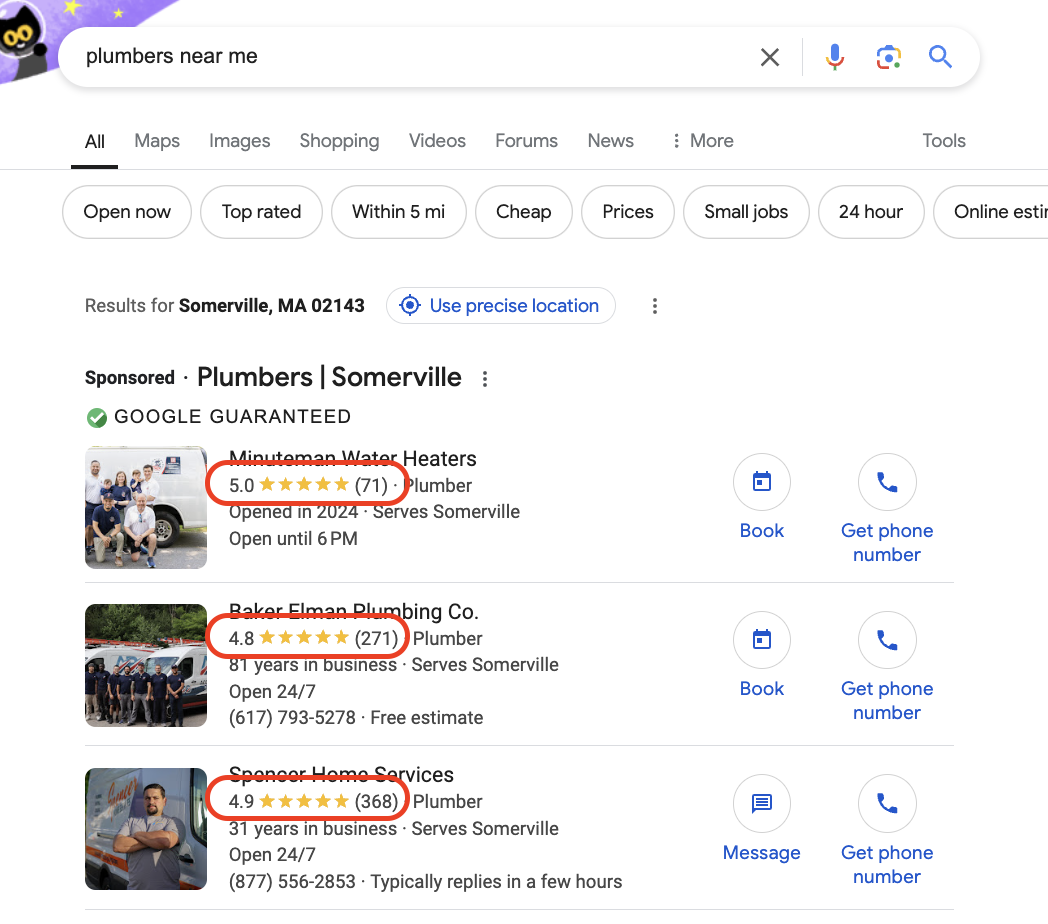Open the Shopping tab
Image resolution: width=1048 pixels, height=924 pixels.
pyautogui.click(x=339, y=141)
